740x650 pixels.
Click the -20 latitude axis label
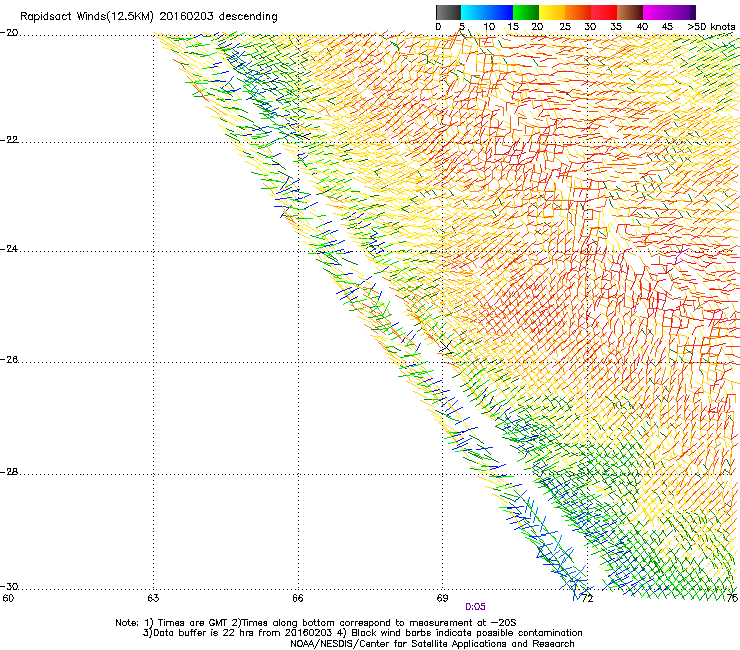[9, 33]
